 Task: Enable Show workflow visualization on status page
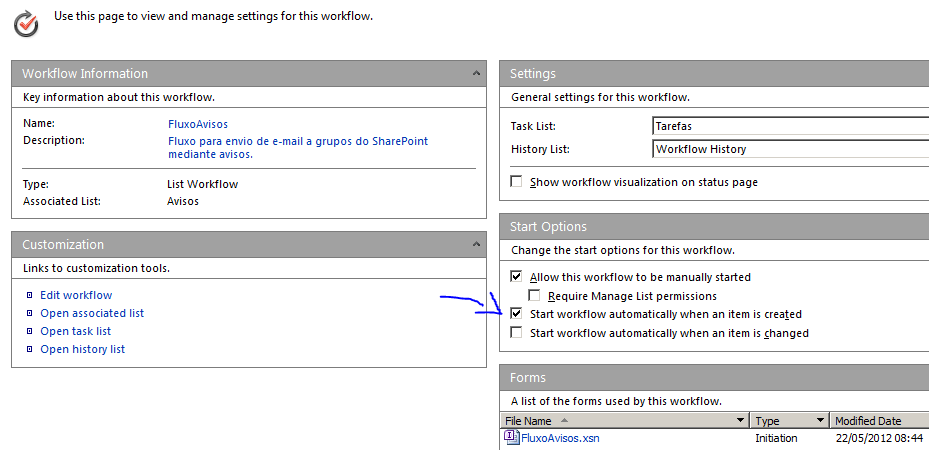click(x=516, y=182)
